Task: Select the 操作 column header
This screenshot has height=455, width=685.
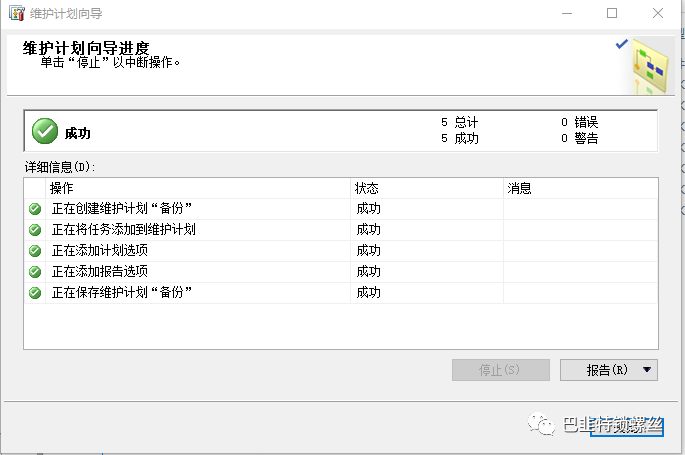Action: coord(62,188)
